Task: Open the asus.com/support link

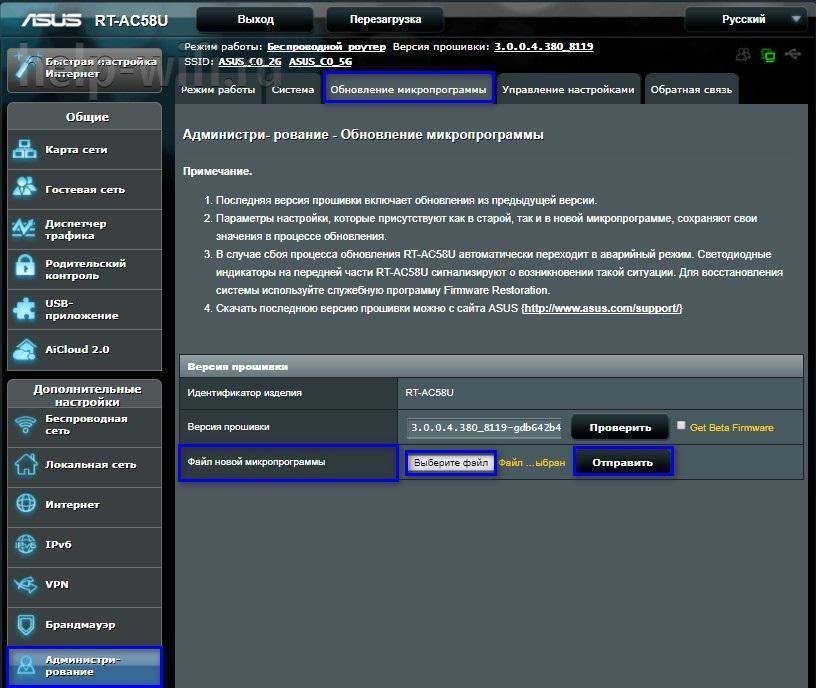Action: pos(602,308)
